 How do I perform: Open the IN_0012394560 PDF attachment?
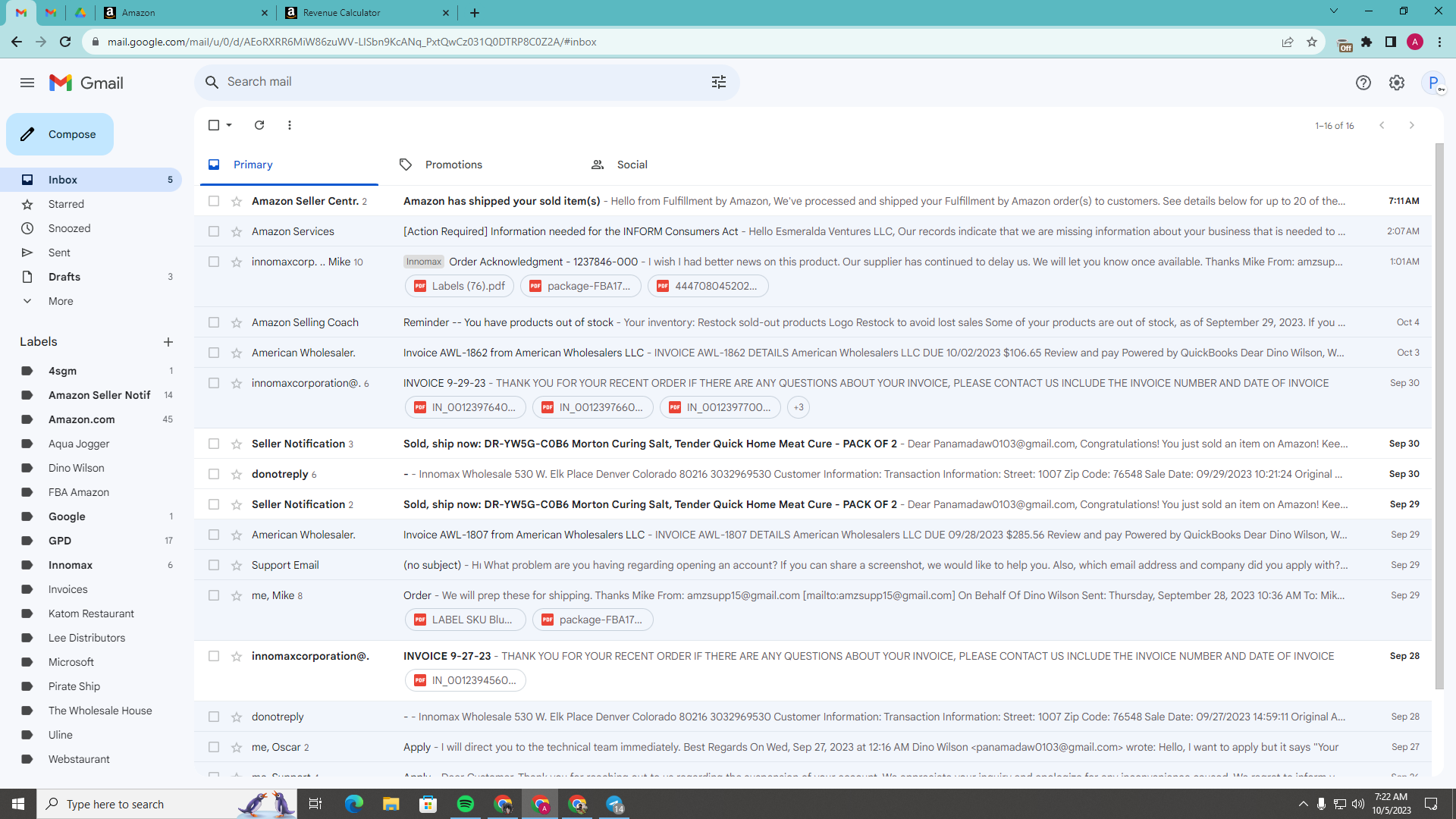pyautogui.click(x=465, y=680)
